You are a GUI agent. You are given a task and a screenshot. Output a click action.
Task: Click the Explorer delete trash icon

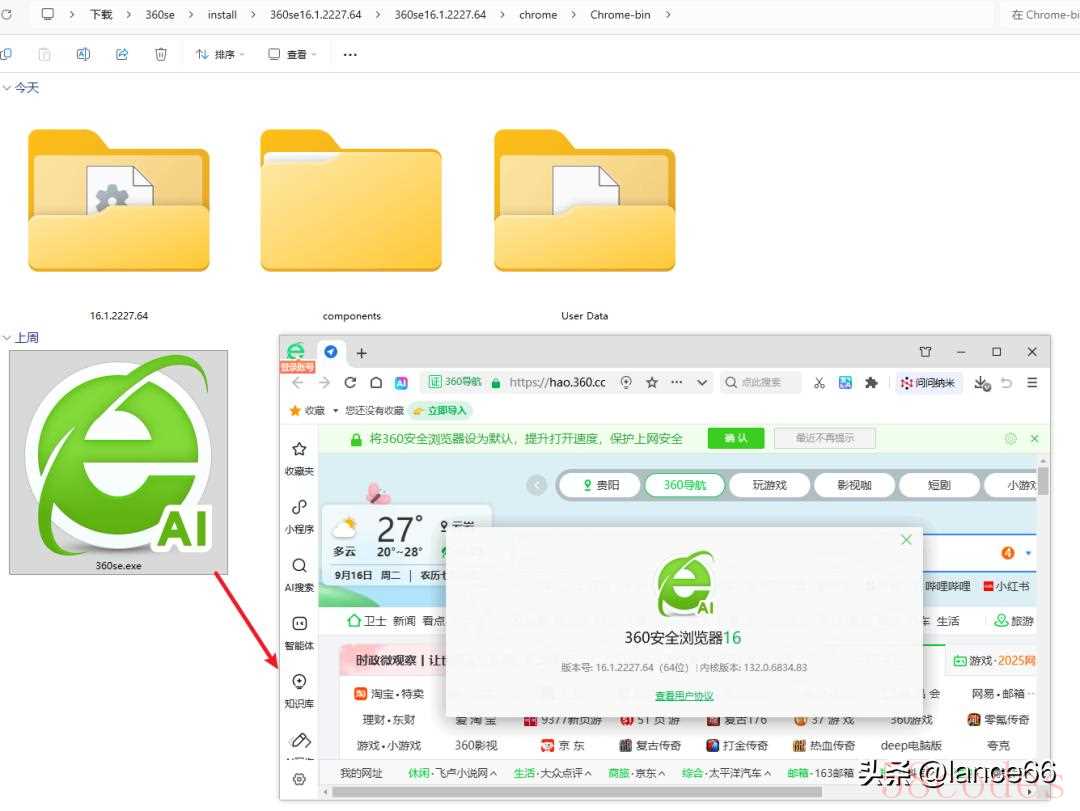pyautogui.click(x=160, y=54)
